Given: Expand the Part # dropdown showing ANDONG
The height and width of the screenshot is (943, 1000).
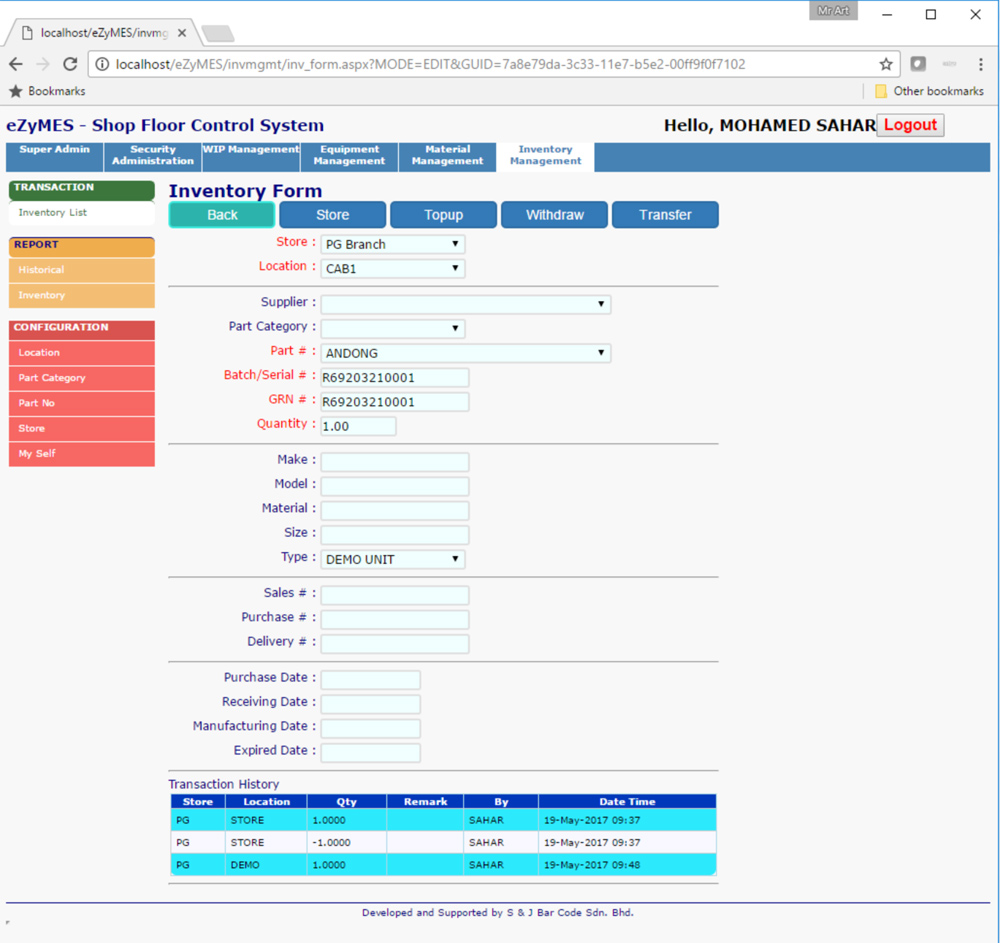Looking at the screenshot, I should coord(465,353).
